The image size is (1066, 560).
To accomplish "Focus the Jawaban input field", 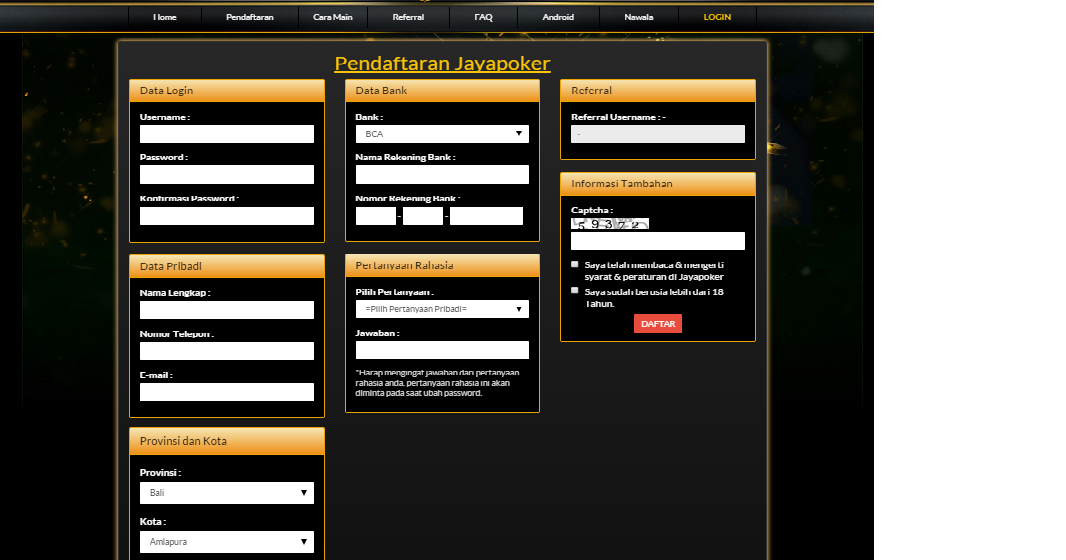I will point(442,350).
